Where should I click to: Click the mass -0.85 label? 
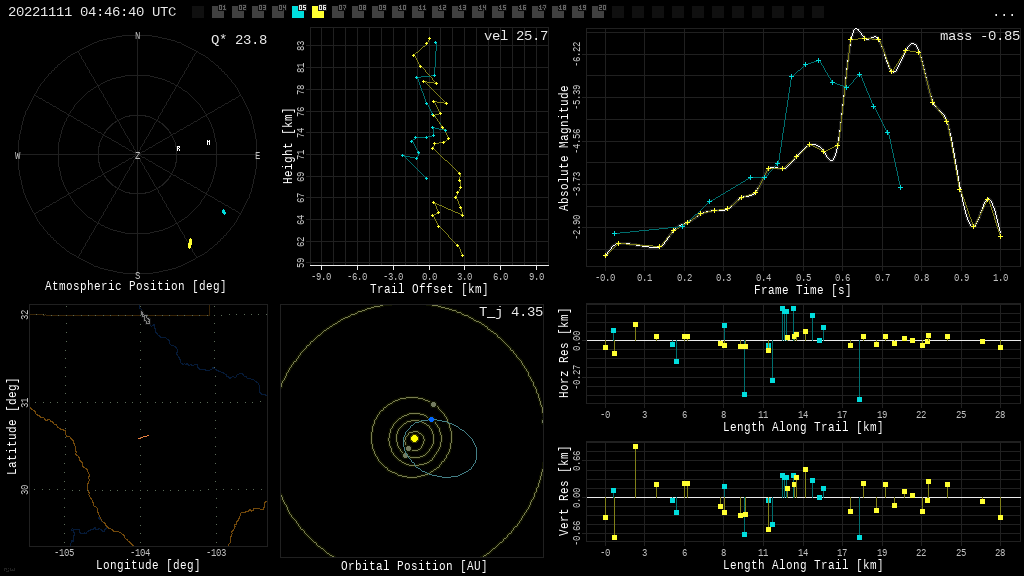point(980,36)
